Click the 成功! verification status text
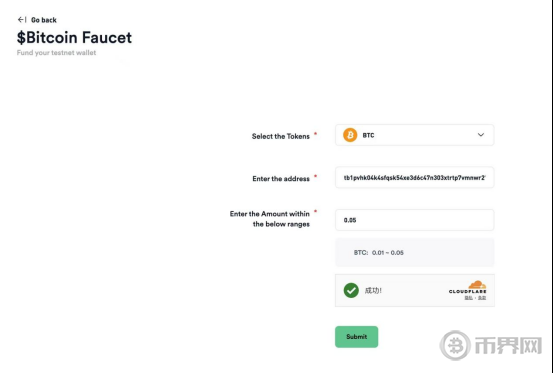This screenshot has width=553, height=373. pos(373,291)
